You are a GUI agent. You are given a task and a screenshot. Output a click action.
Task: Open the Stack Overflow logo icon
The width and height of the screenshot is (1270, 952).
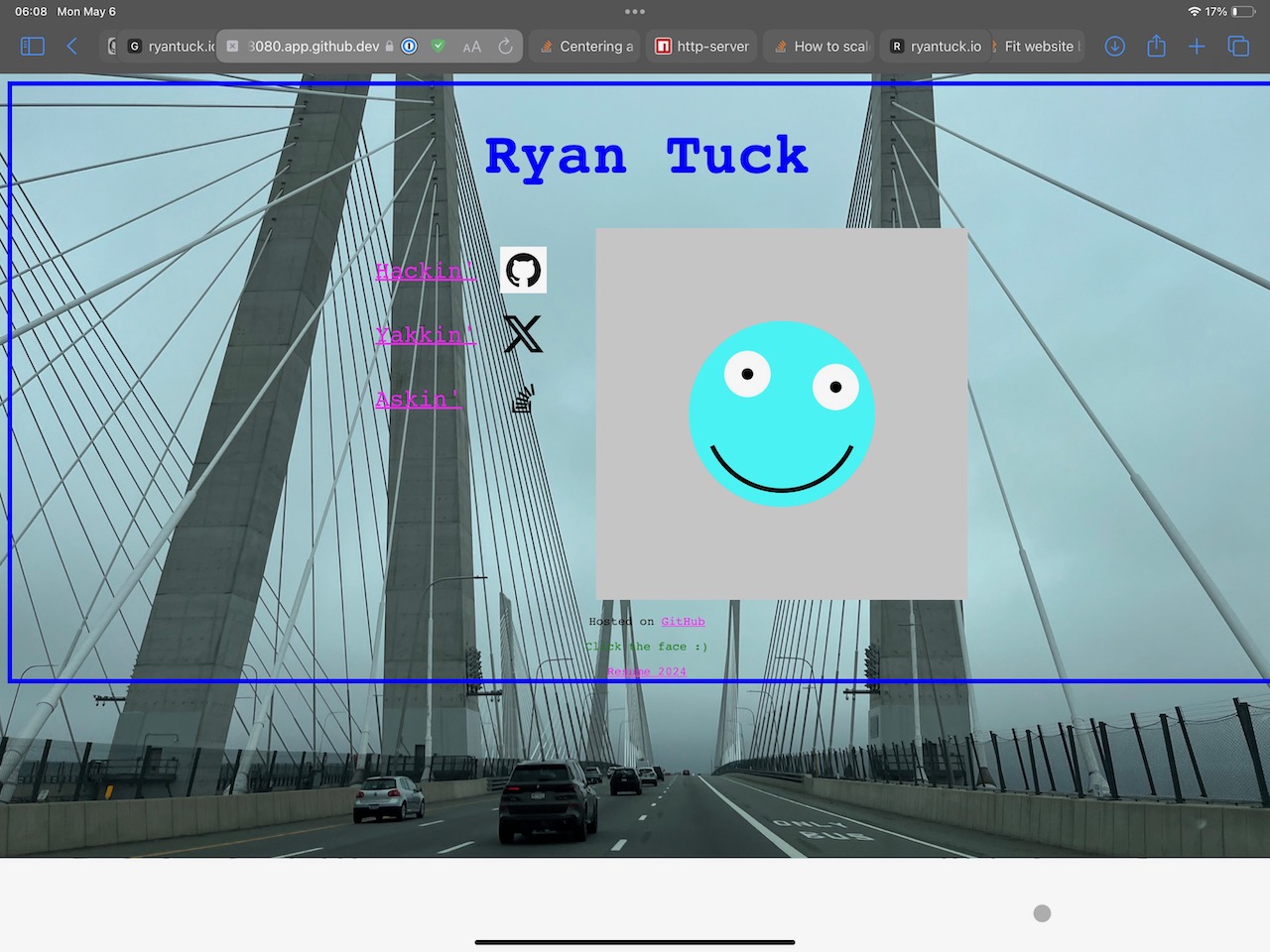(x=523, y=399)
